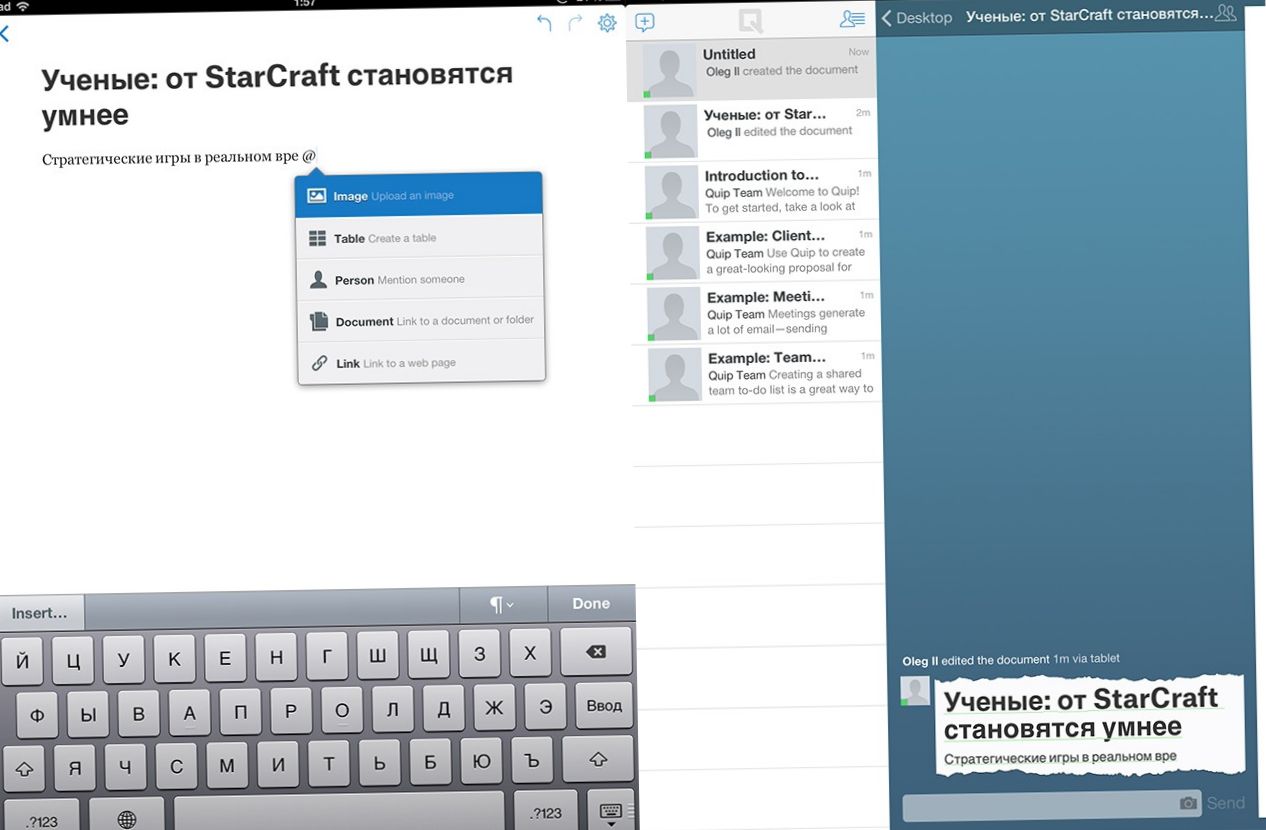Screen dimensions: 1266x830
Task: Choose Document link from the insert menu
Action: point(421,320)
